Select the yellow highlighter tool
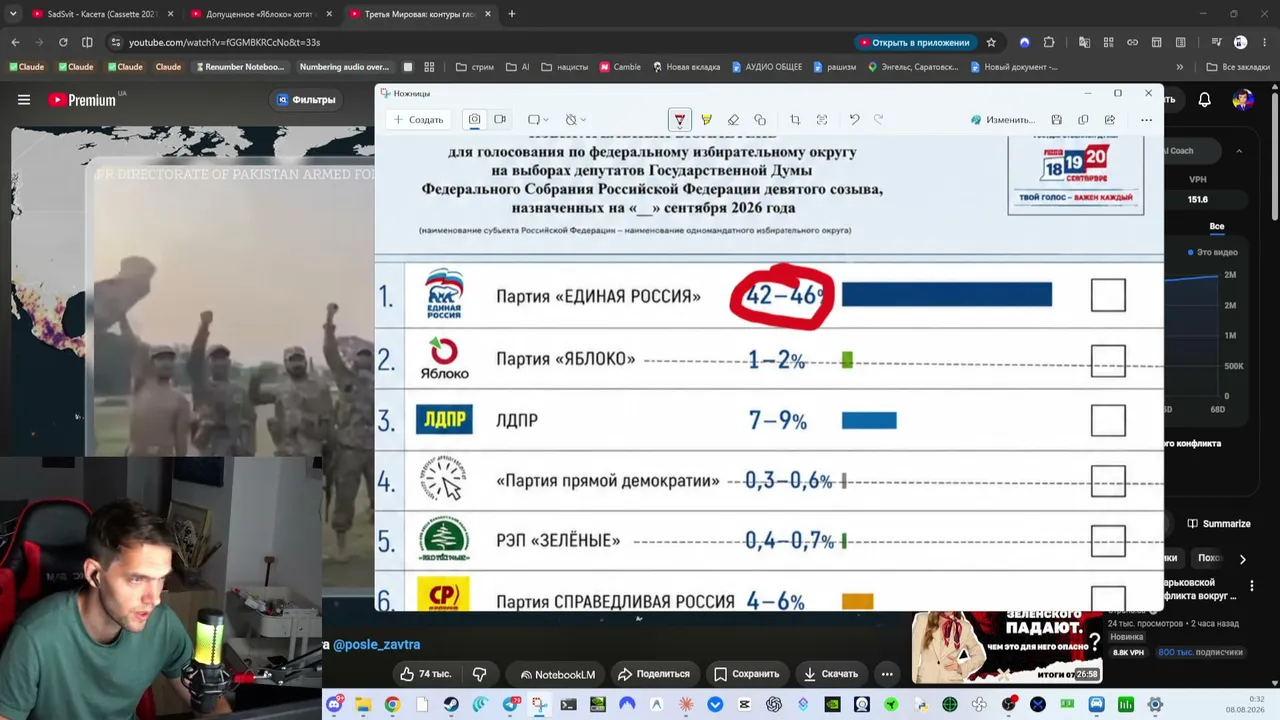This screenshot has height=720, width=1280. coord(706,120)
